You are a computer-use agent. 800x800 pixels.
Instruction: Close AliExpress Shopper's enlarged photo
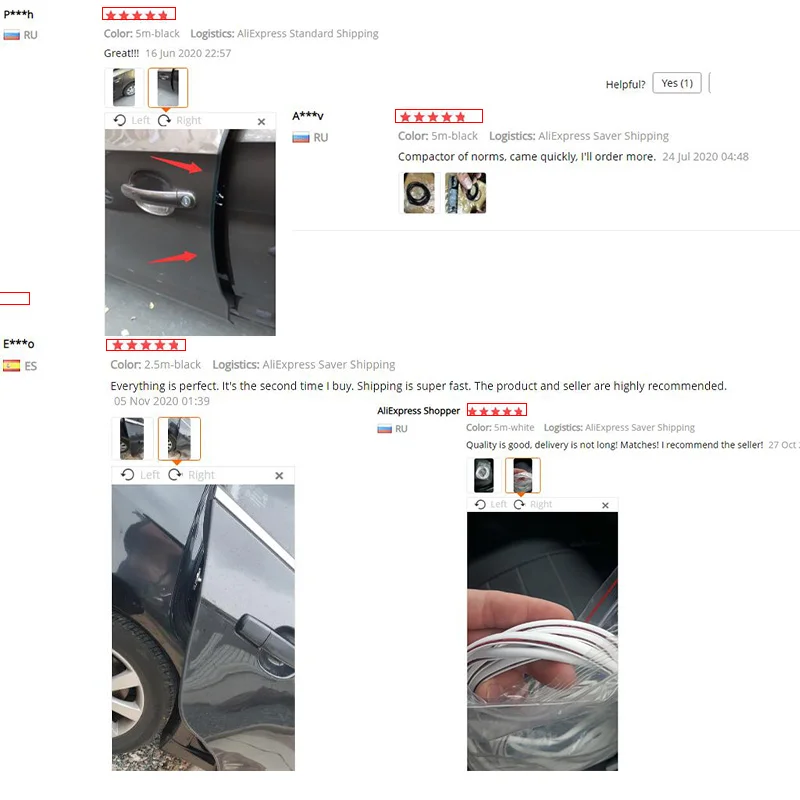point(605,505)
